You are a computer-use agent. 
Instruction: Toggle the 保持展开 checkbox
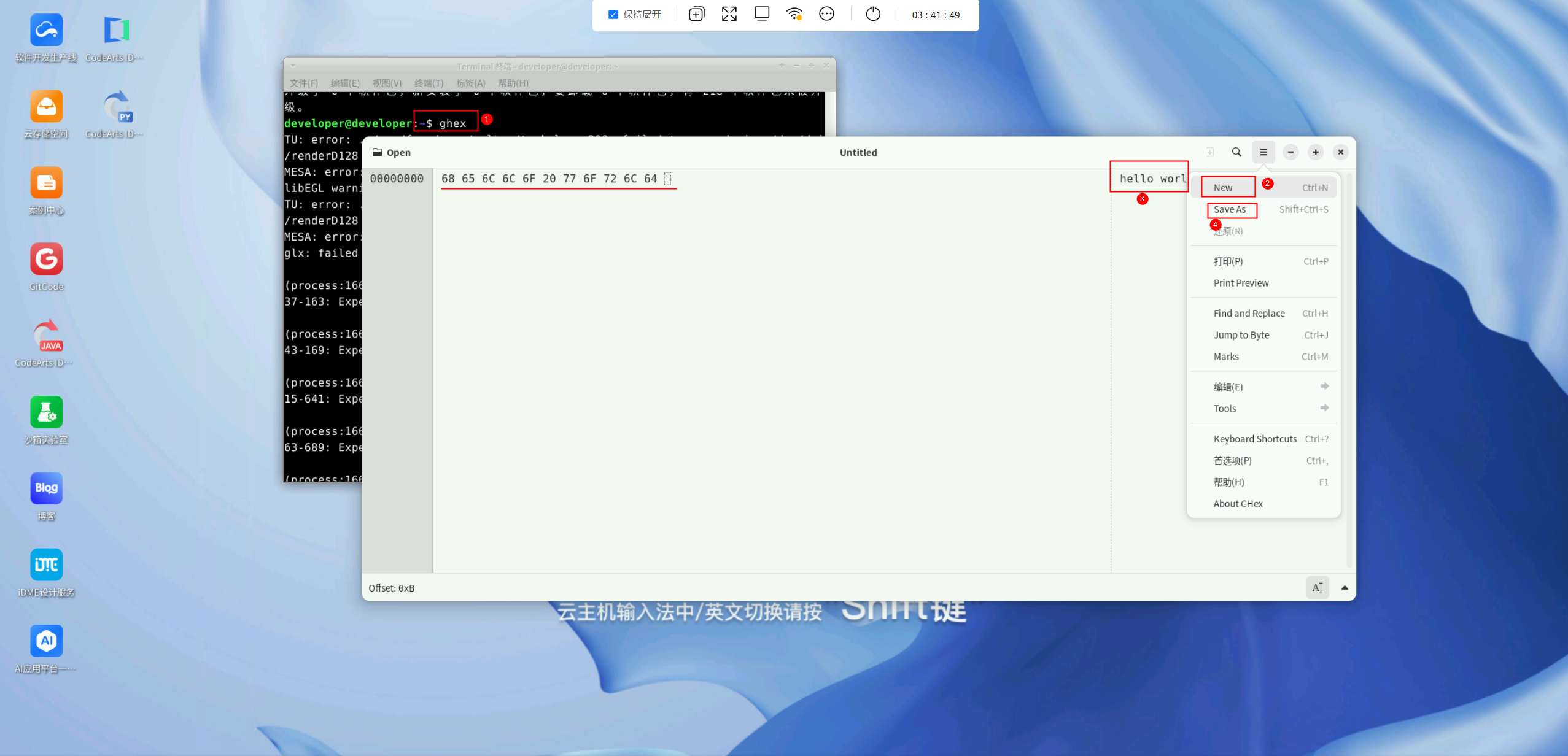pyautogui.click(x=613, y=14)
